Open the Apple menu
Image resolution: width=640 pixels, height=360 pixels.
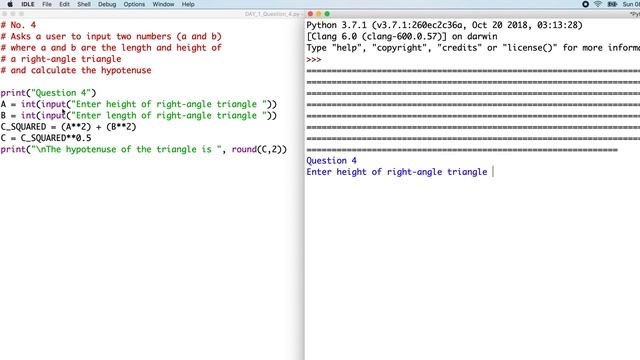pos(10,4)
